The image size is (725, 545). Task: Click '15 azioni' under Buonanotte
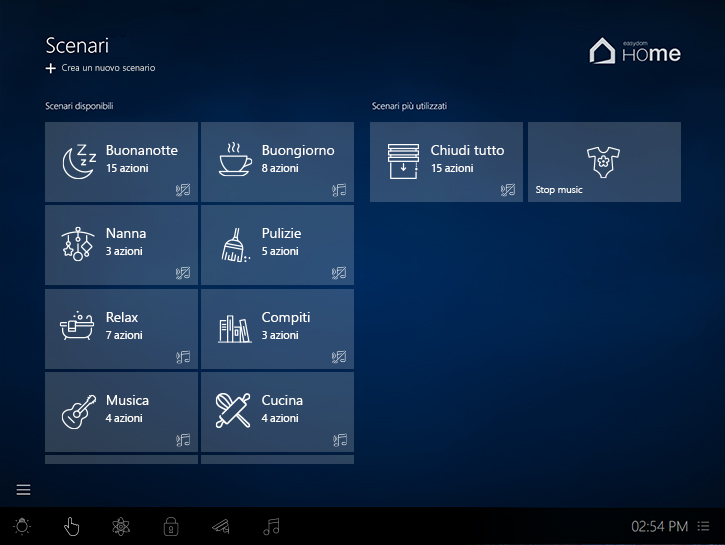coord(127,168)
